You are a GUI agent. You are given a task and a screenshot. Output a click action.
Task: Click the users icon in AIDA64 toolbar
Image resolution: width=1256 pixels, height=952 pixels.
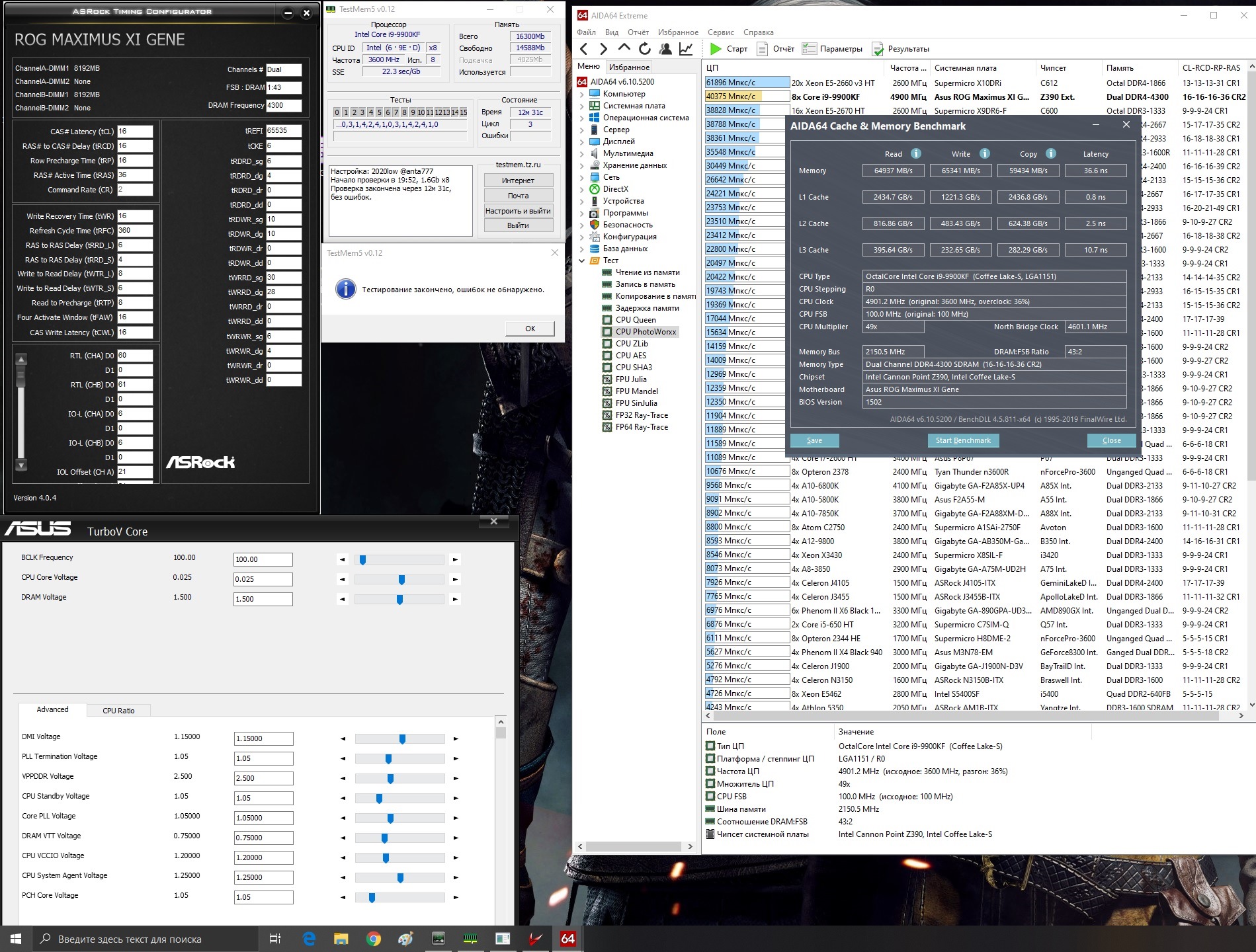(x=665, y=49)
